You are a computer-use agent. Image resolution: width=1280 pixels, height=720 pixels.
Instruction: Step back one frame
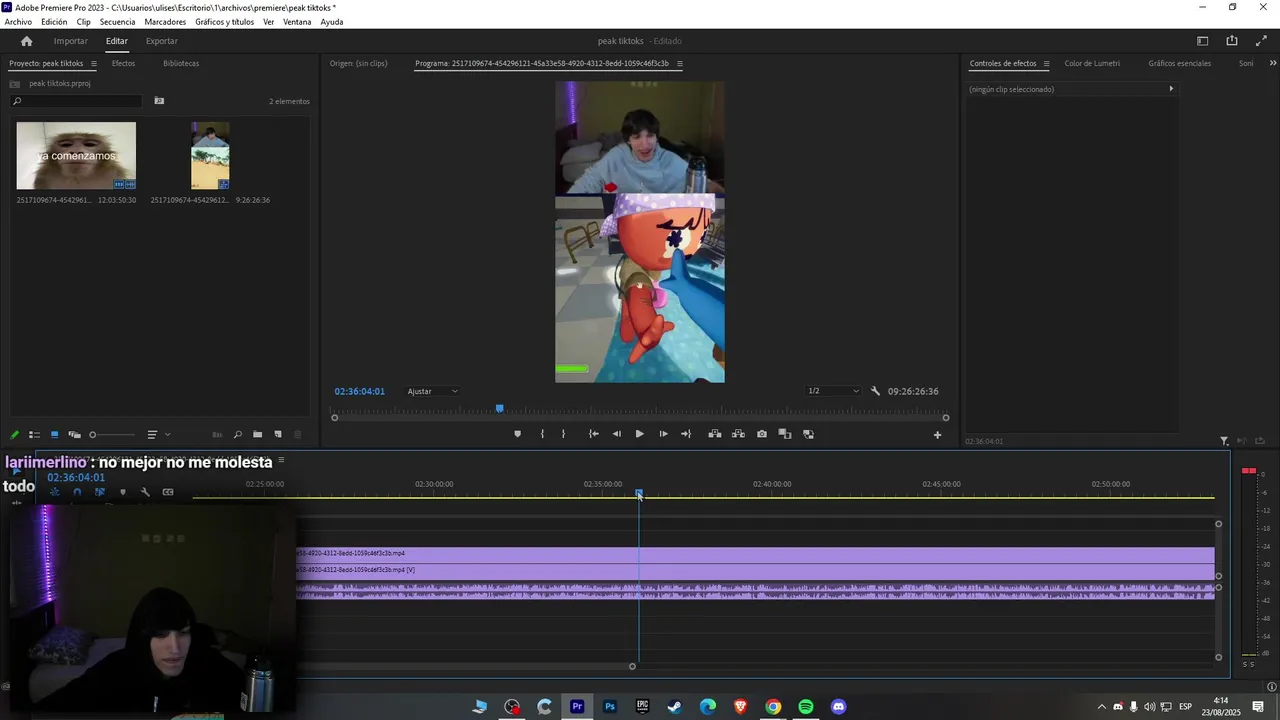click(x=616, y=434)
